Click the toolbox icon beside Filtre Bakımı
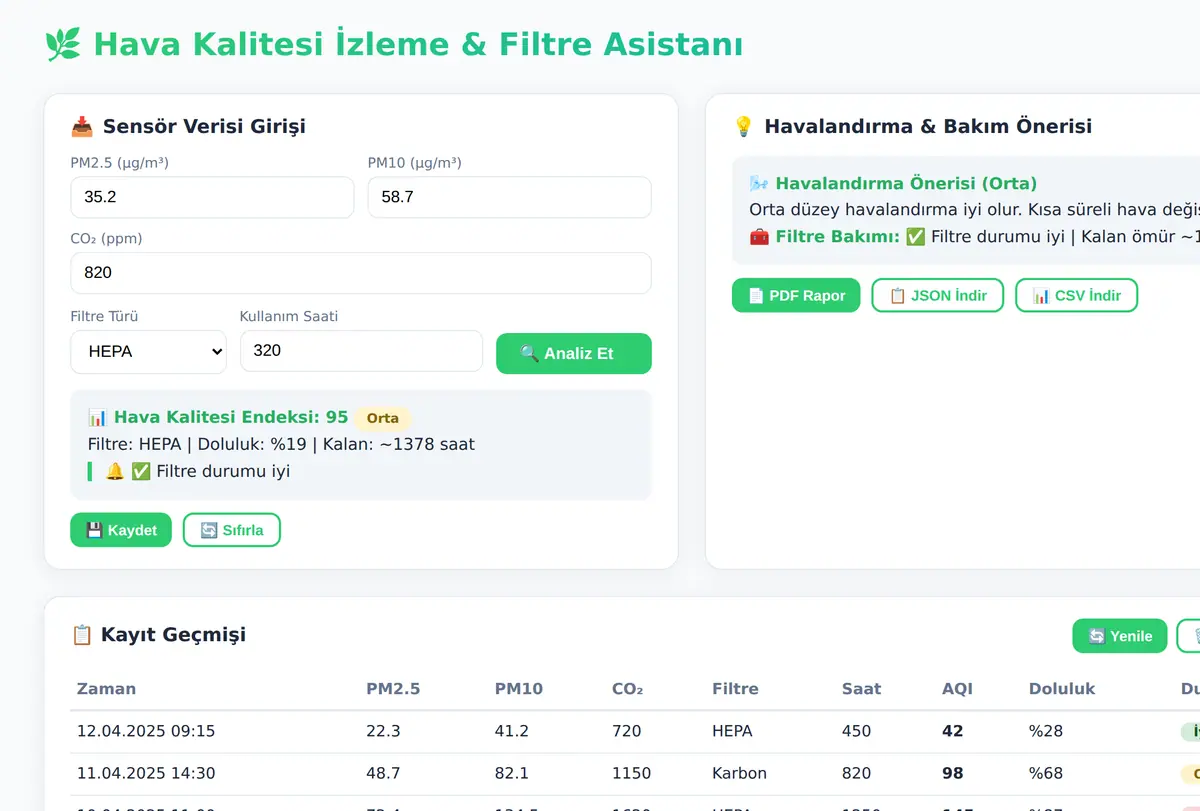 (x=759, y=237)
